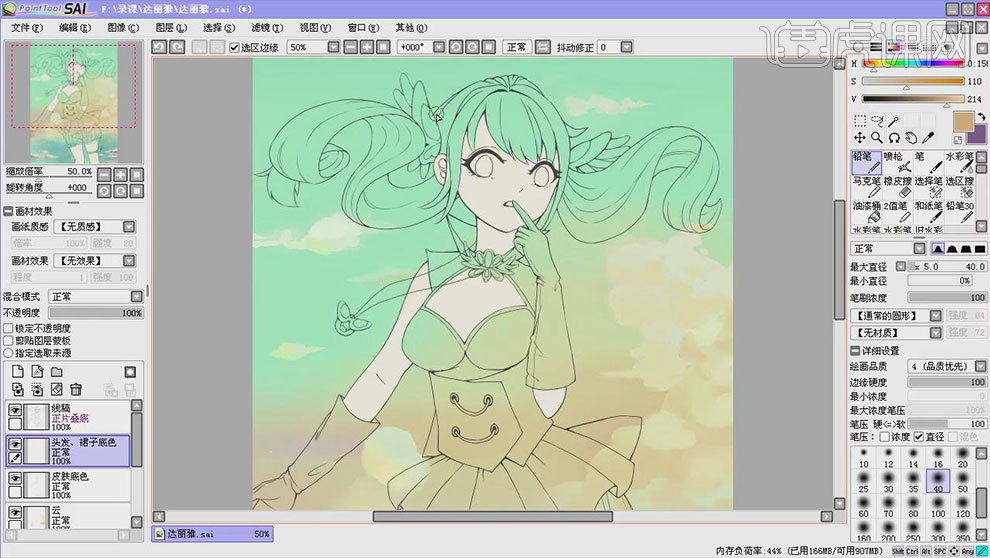This screenshot has height=558, width=990.
Task: Select the 和纸笔 washi brush tool
Action: 928,211
